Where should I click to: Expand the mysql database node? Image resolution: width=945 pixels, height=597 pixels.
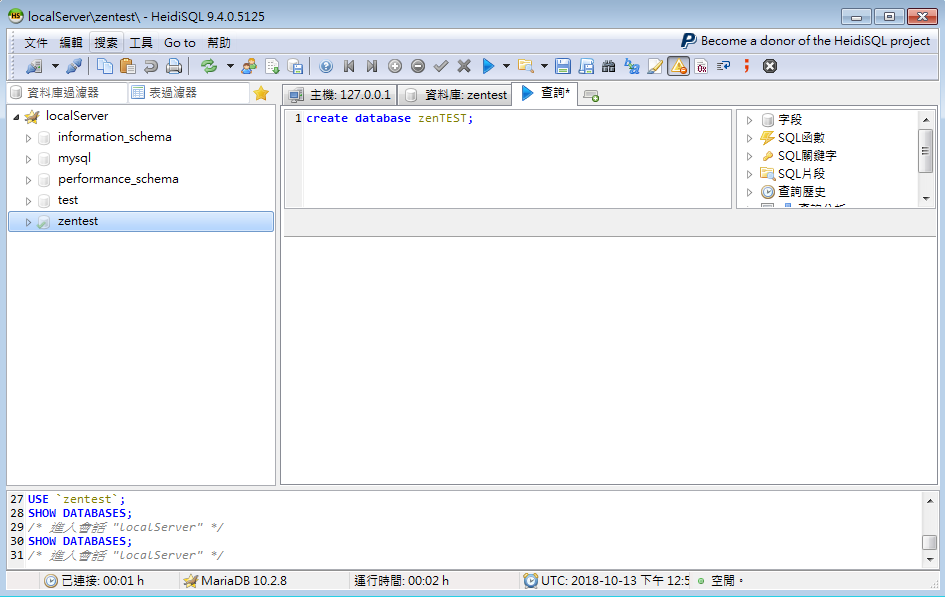(28, 159)
